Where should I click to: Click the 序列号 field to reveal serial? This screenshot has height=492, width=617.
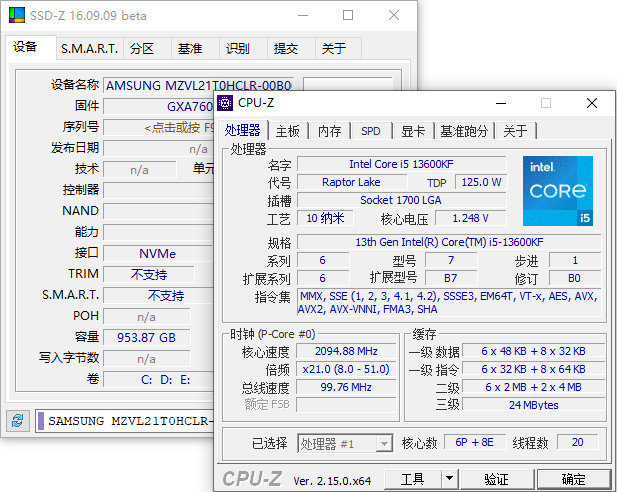tap(158, 127)
